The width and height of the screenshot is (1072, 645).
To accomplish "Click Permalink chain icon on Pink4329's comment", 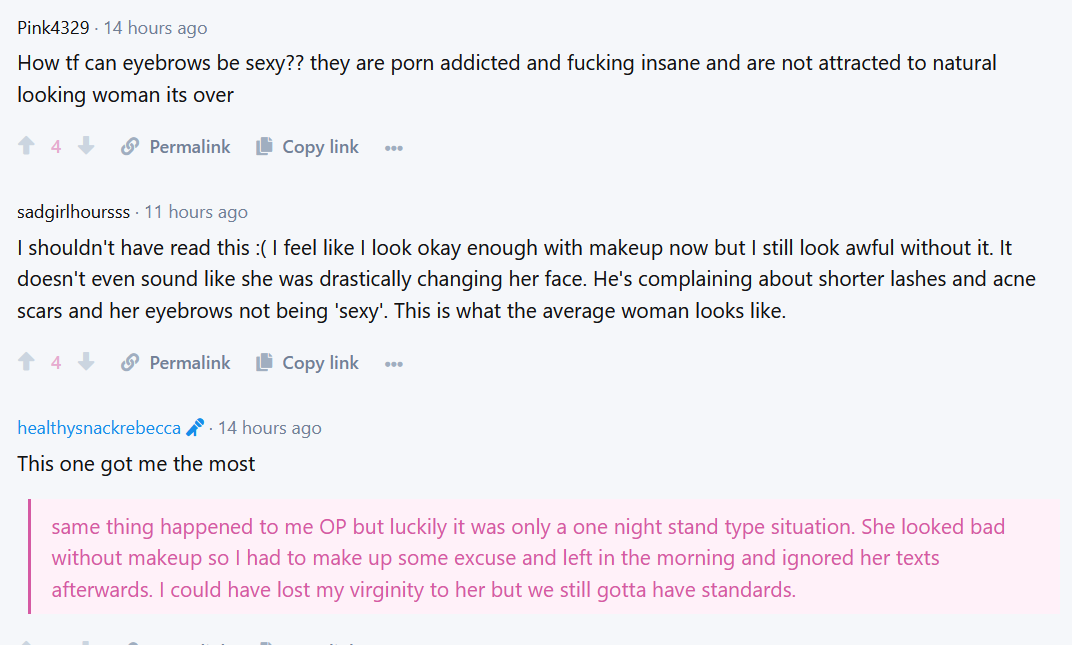I will tap(130, 147).
